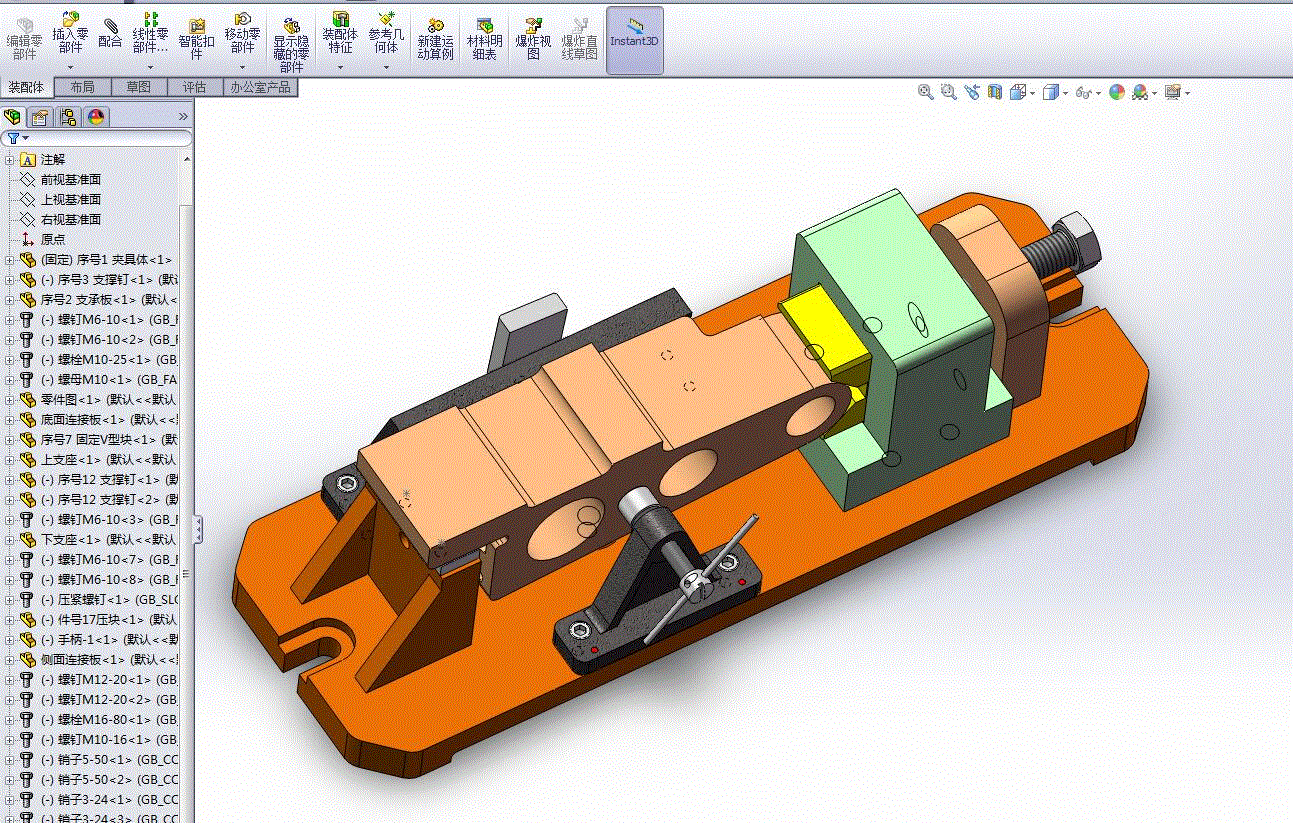This screenshot has height=823, width=1293.
Task: Choose the Linear Component Pattern (线性零部件) tool
Action: coord(150,33)
